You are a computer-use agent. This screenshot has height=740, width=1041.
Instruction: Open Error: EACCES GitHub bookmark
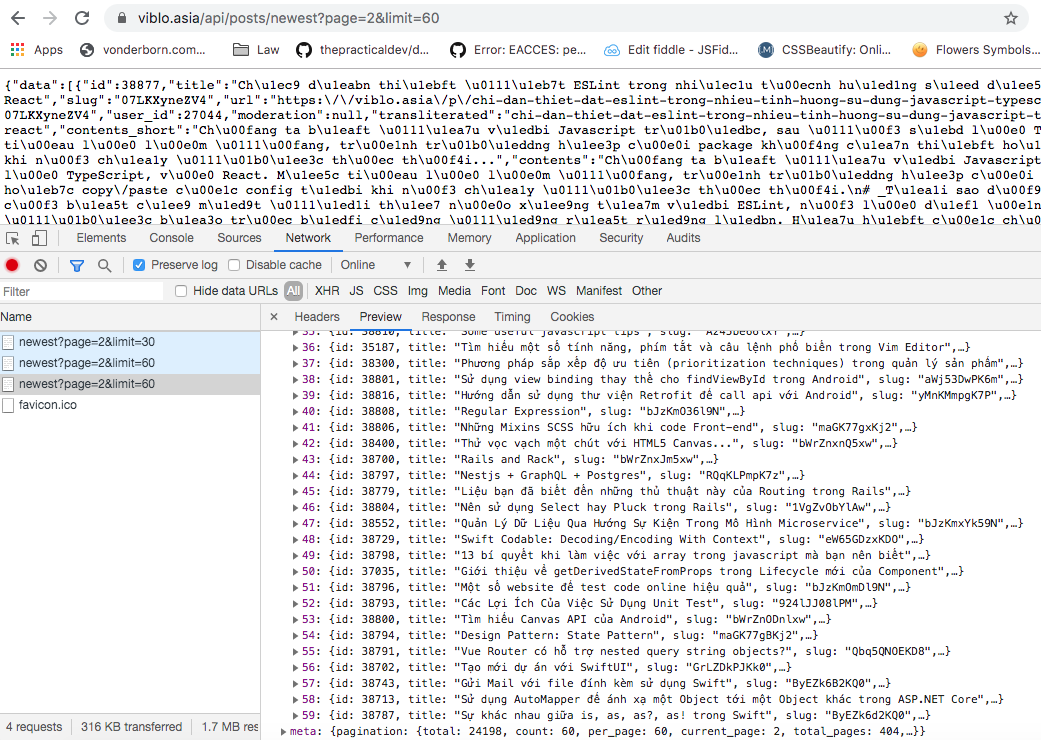[x=518, y=50]
